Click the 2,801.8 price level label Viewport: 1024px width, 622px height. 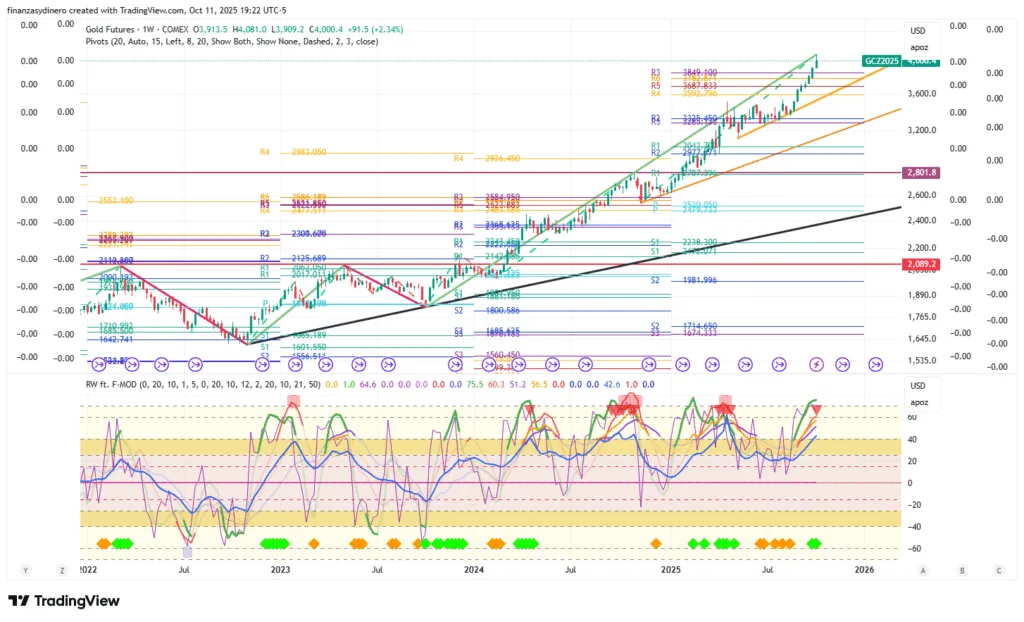(x=919, y=173)
